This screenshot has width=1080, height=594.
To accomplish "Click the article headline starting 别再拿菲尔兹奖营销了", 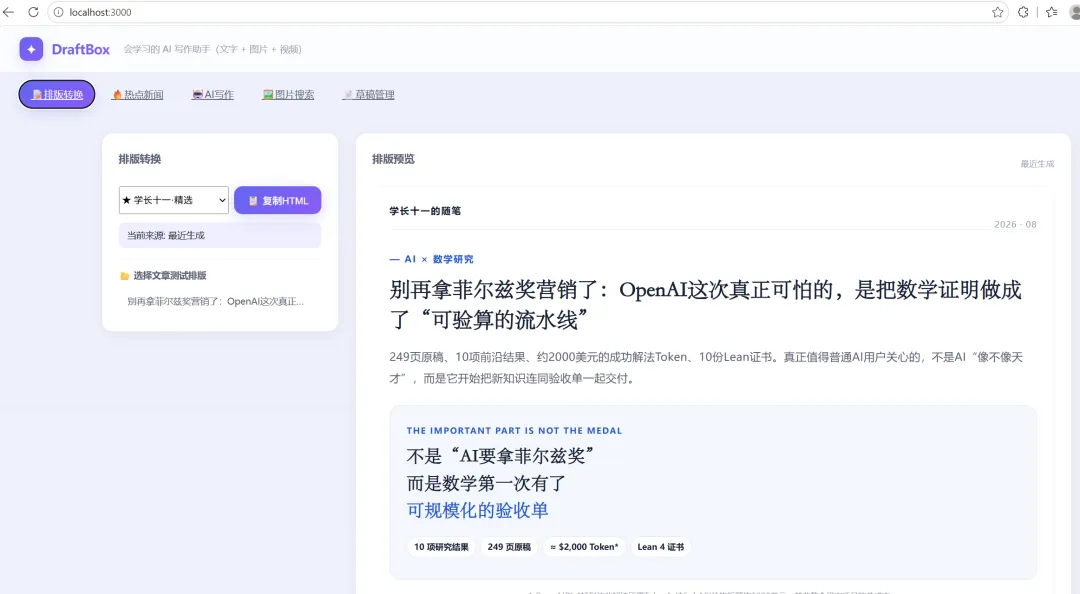I will pos(705,304).
